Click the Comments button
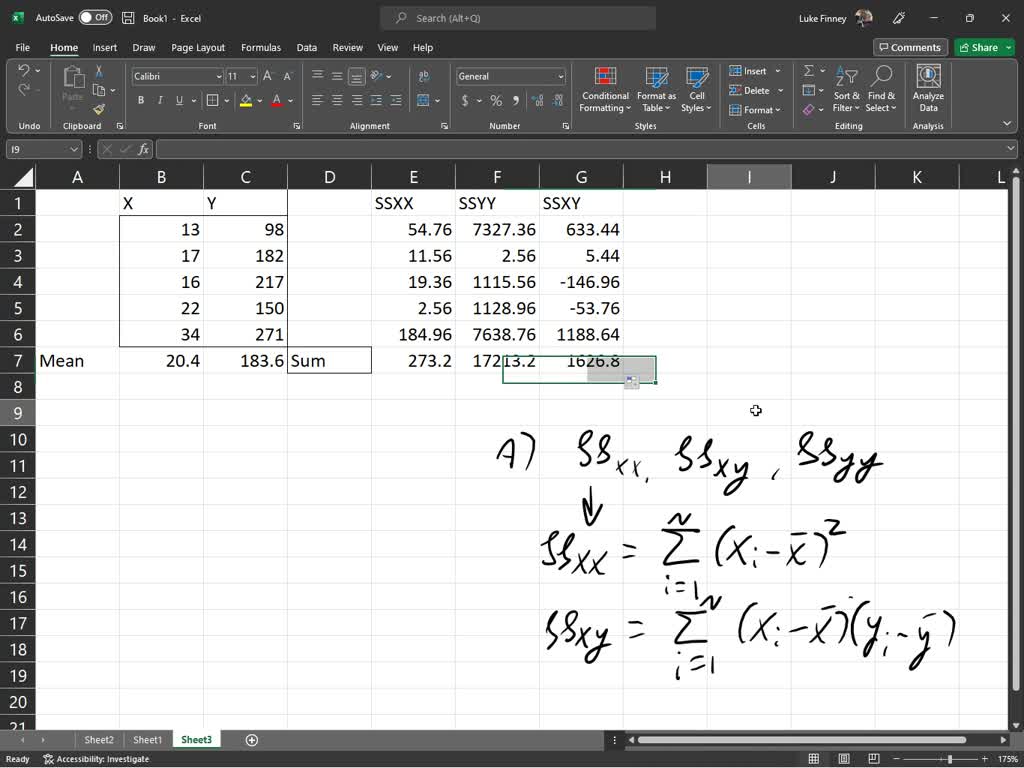 [x=909, y=47]
